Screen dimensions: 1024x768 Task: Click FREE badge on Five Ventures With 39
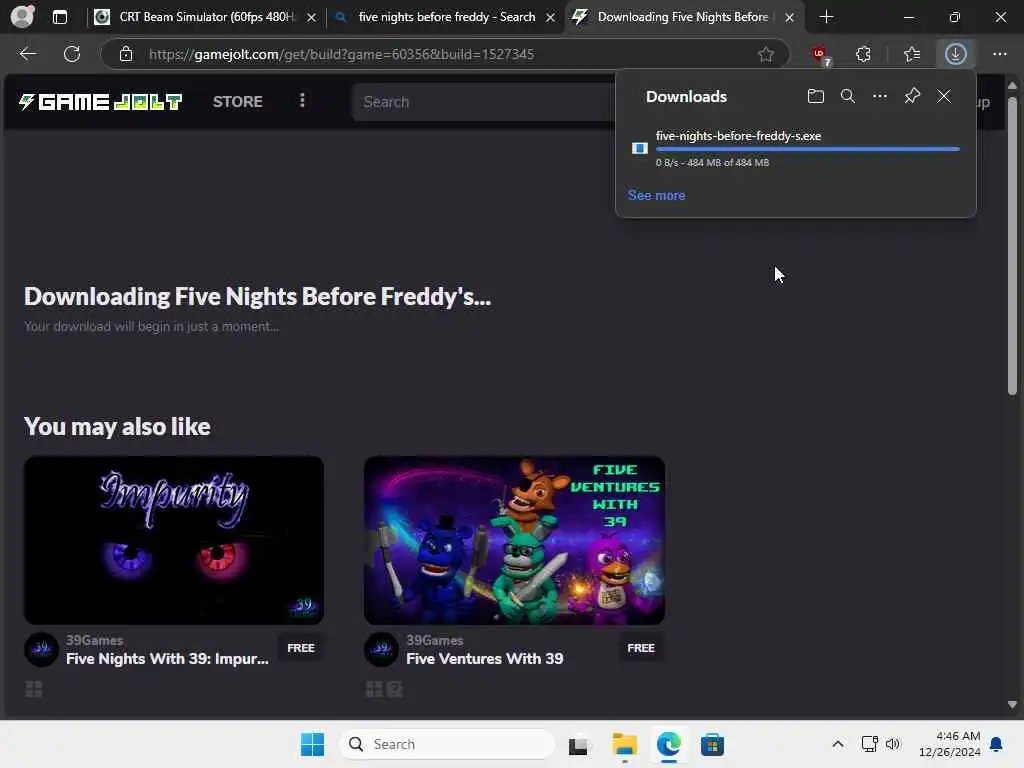point(641,648)
